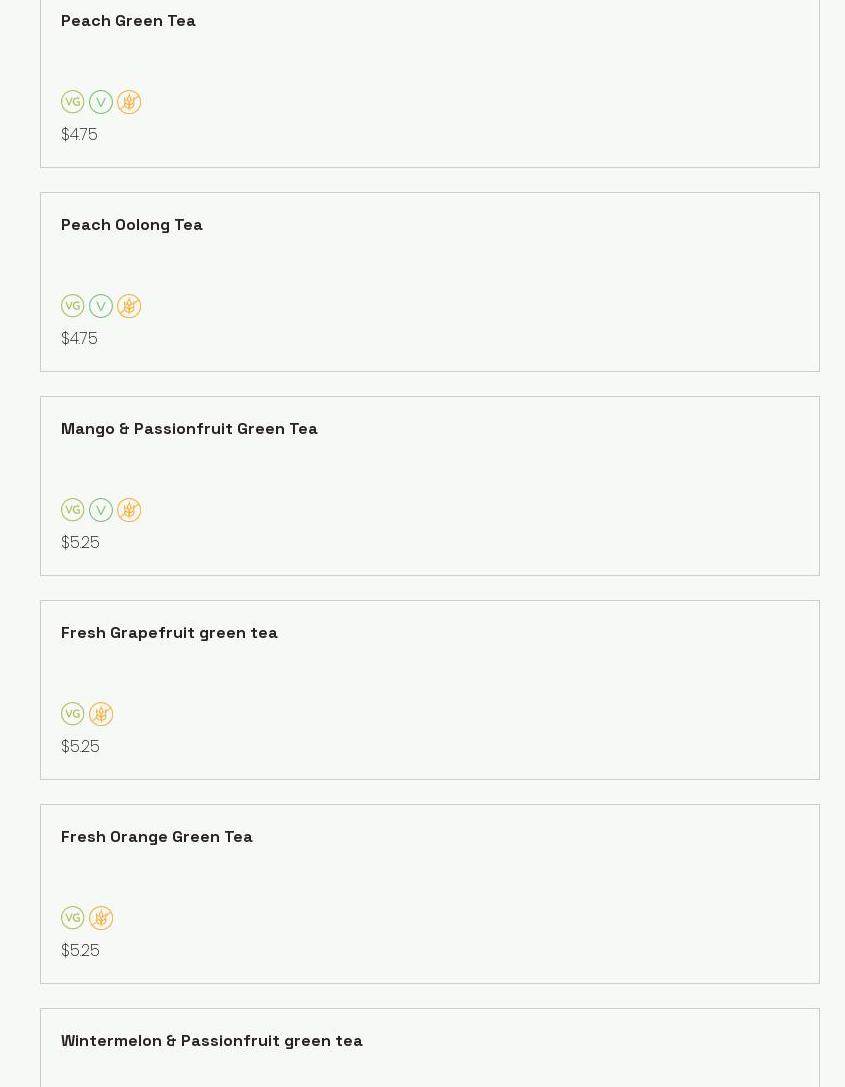Image resolution: width=845 pixels, height=1087 pixels.
Task: Click the vegan icon under Fresh Orange Green Tea
Action: (73, 918)
